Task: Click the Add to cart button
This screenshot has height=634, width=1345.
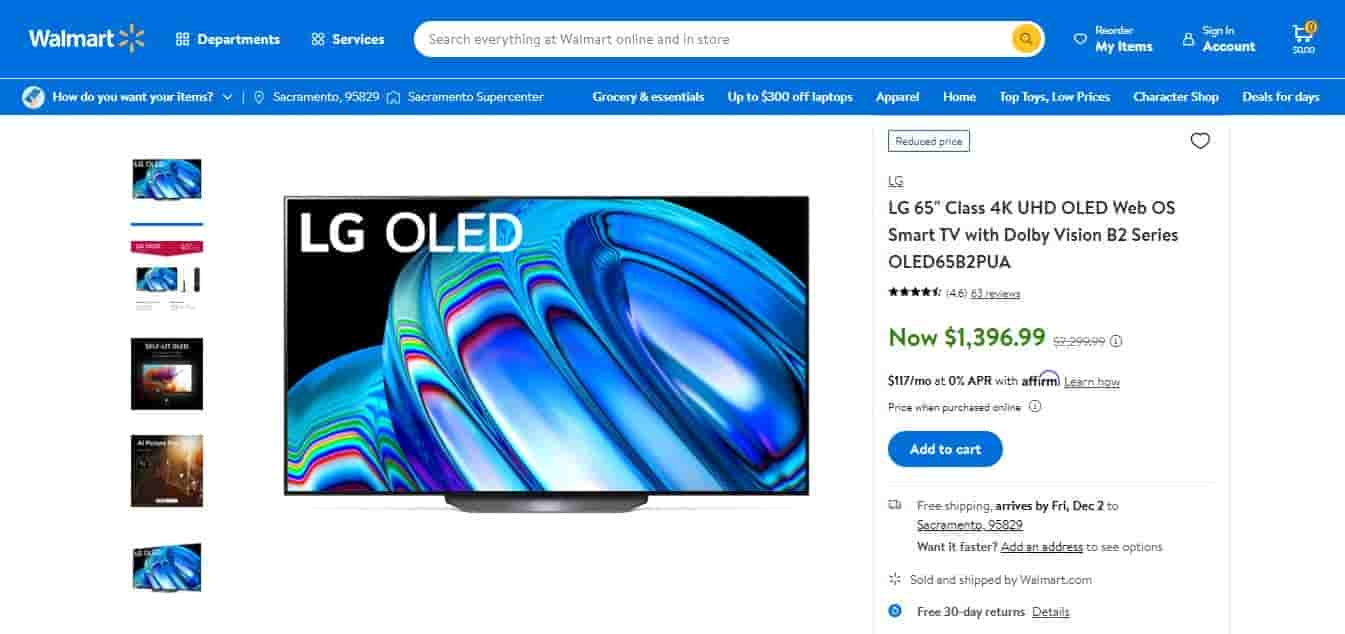Action: [x=945, y=449]
